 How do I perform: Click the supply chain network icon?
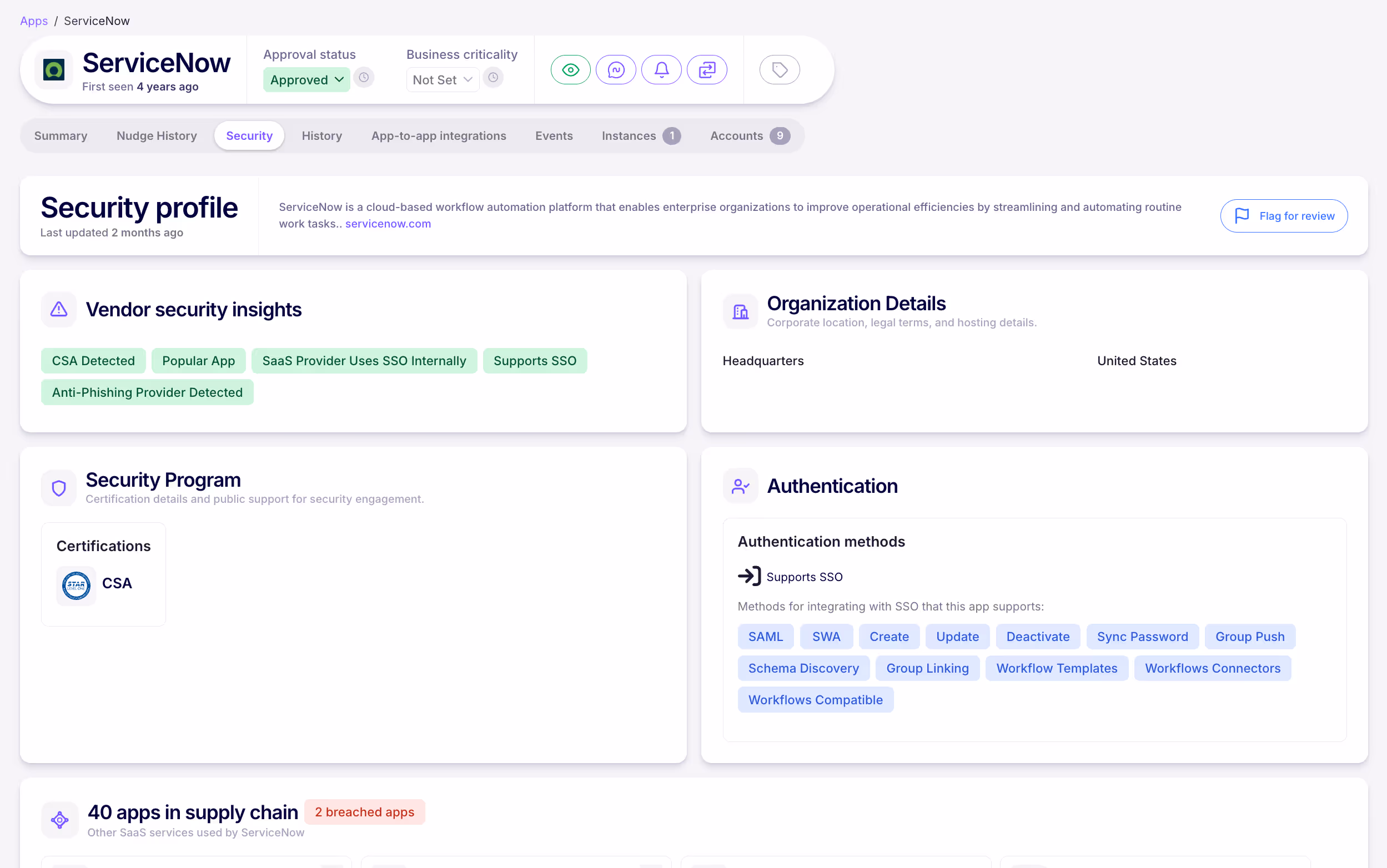60,820
